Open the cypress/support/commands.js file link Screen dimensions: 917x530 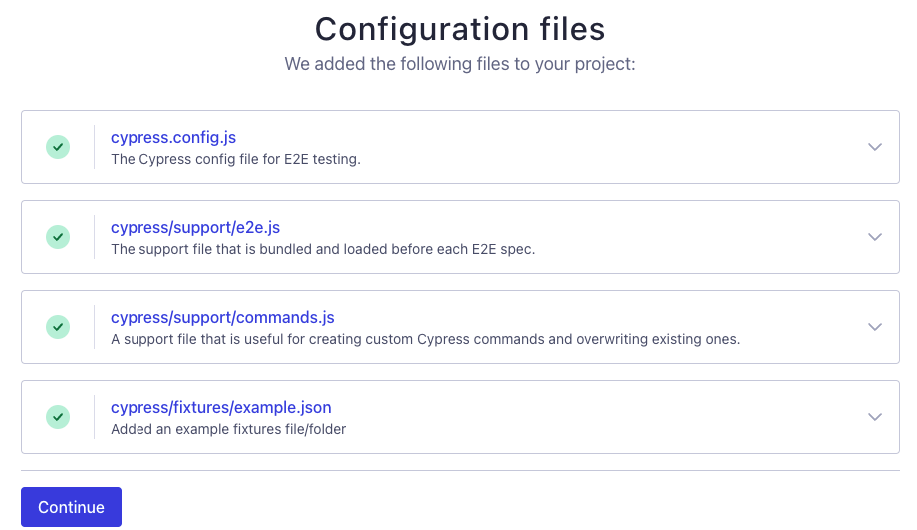(223, 318)
